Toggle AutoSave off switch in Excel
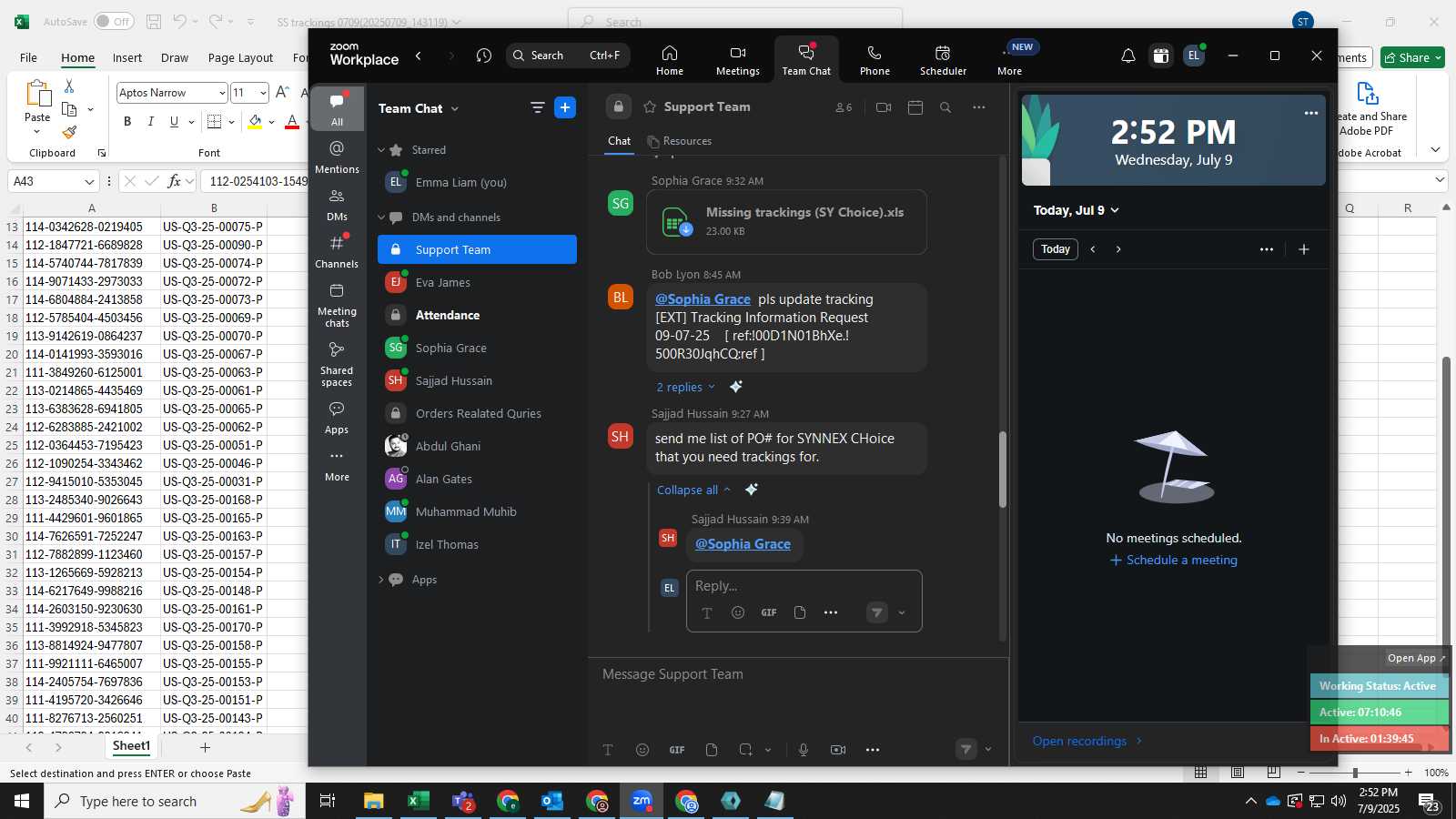The width and height of the screenshot is (1456, 819). click(x=114, y=21)
